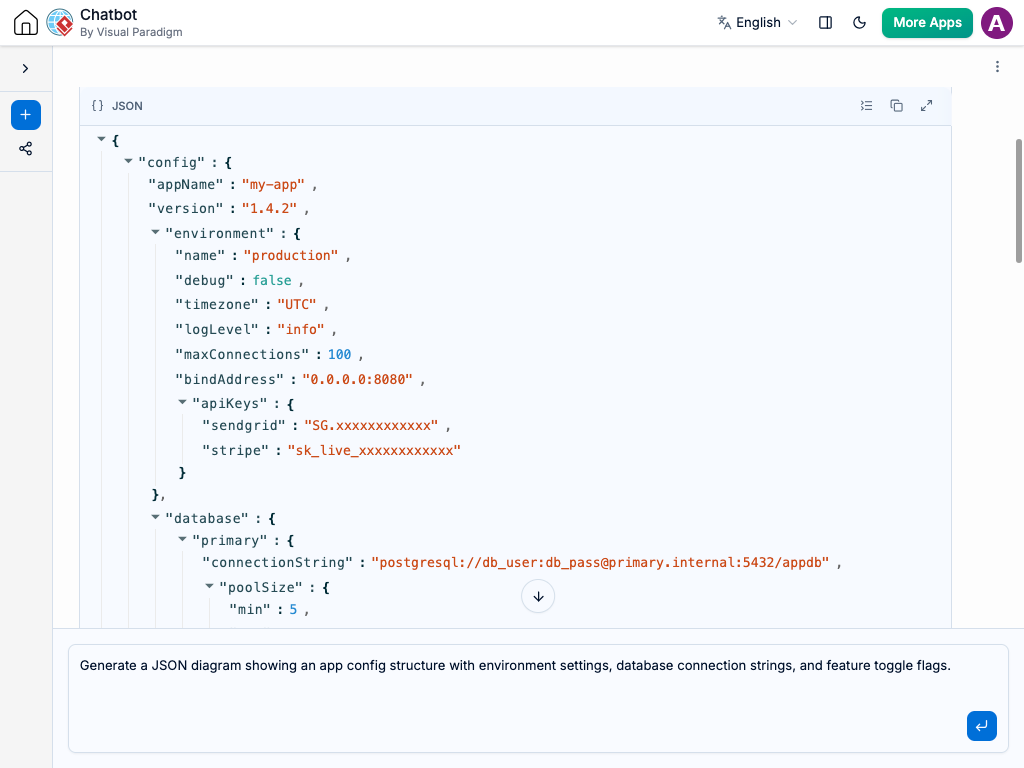This screenshot has width=1024, height=768.
Task: Click the "appName" key
Action: coord(185,185)
